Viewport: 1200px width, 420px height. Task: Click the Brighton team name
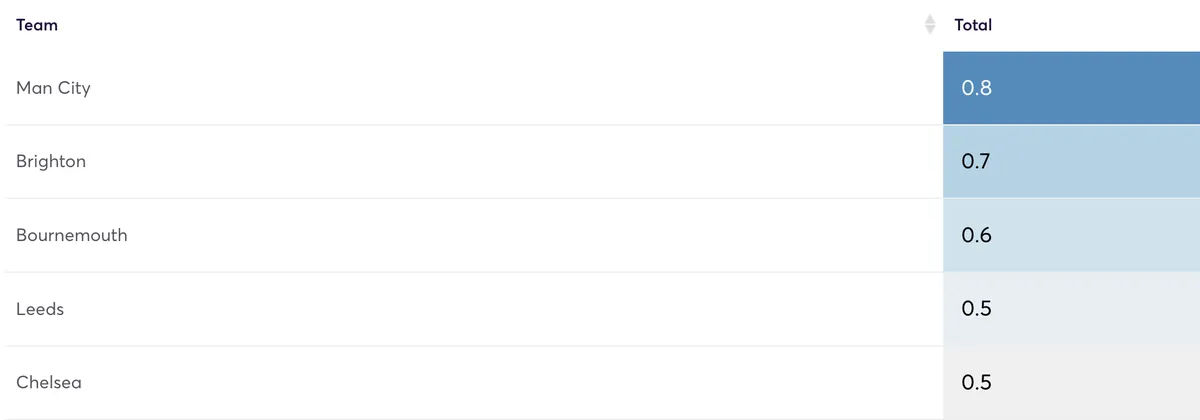[x=51, y=161]
